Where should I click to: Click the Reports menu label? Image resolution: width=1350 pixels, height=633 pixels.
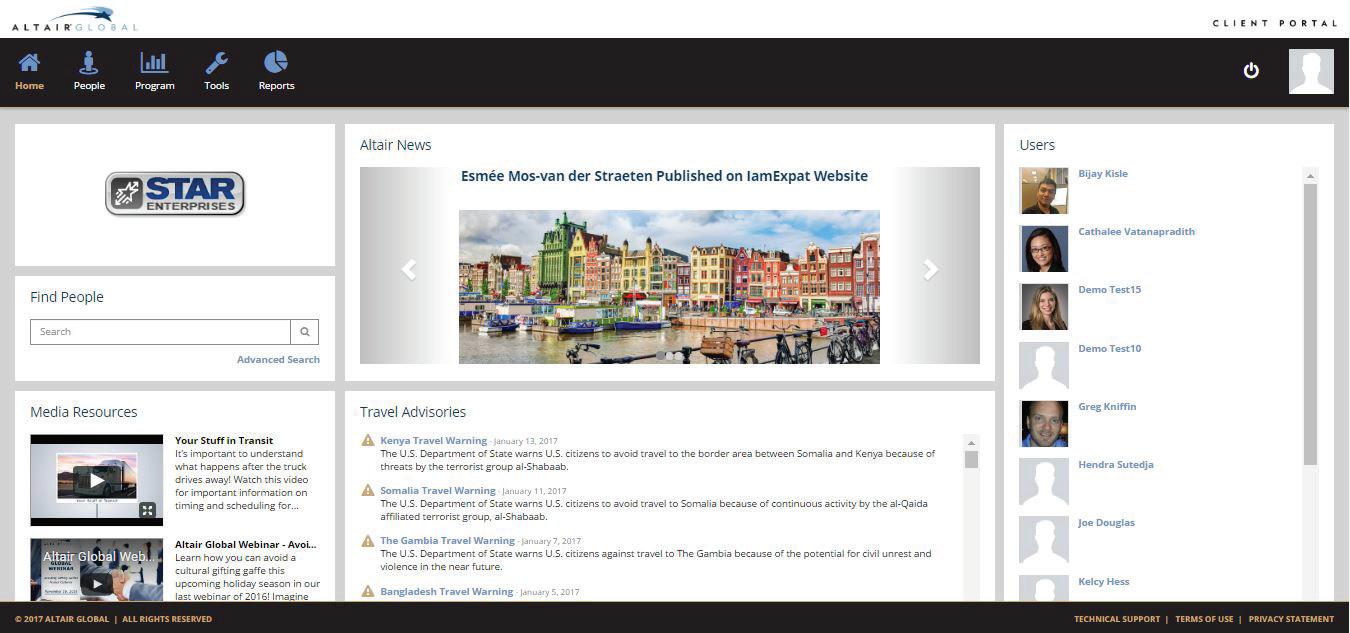tap(276, 86)
